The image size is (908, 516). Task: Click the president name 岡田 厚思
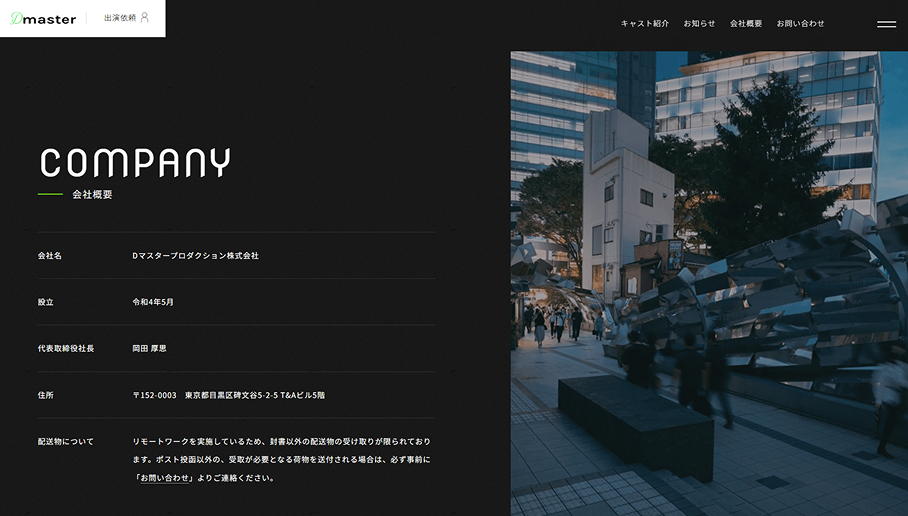coord(150,349)
